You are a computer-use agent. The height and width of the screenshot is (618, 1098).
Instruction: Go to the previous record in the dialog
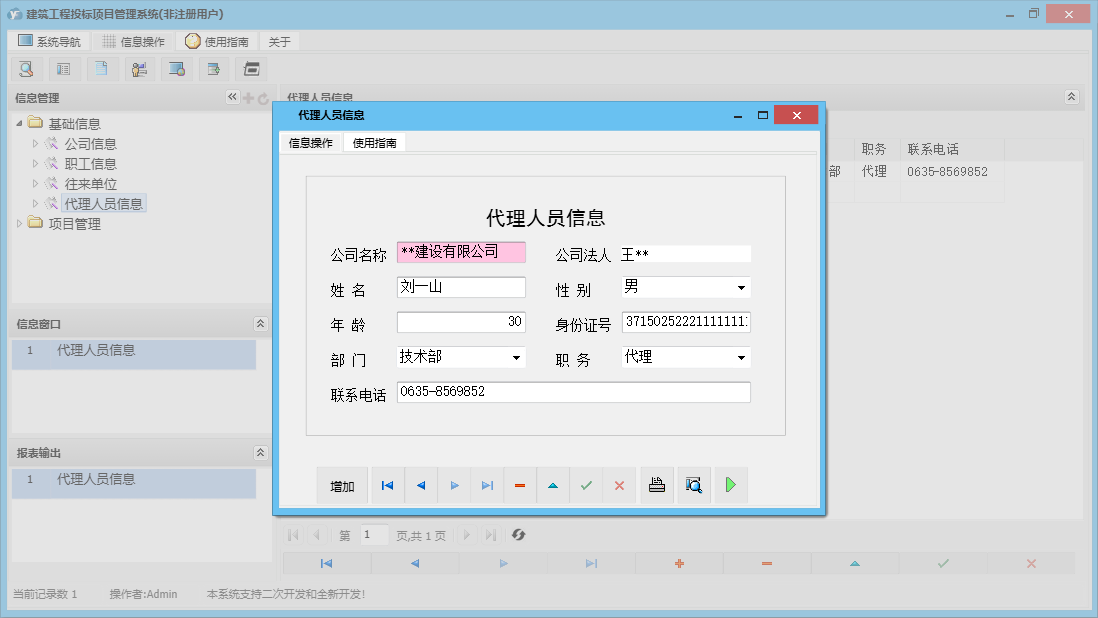point(421,485)
